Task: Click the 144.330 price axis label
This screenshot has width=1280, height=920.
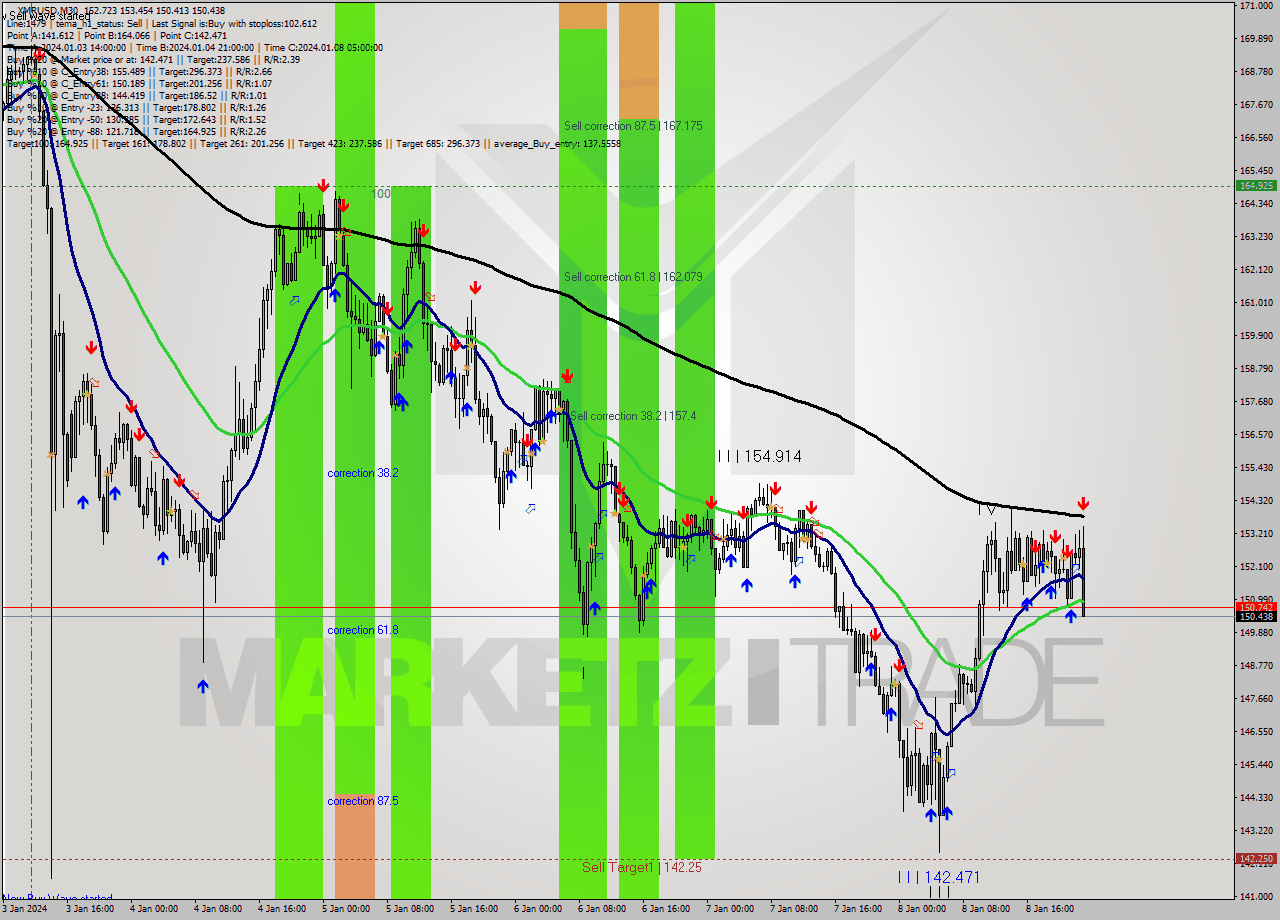Action: 1256,797
